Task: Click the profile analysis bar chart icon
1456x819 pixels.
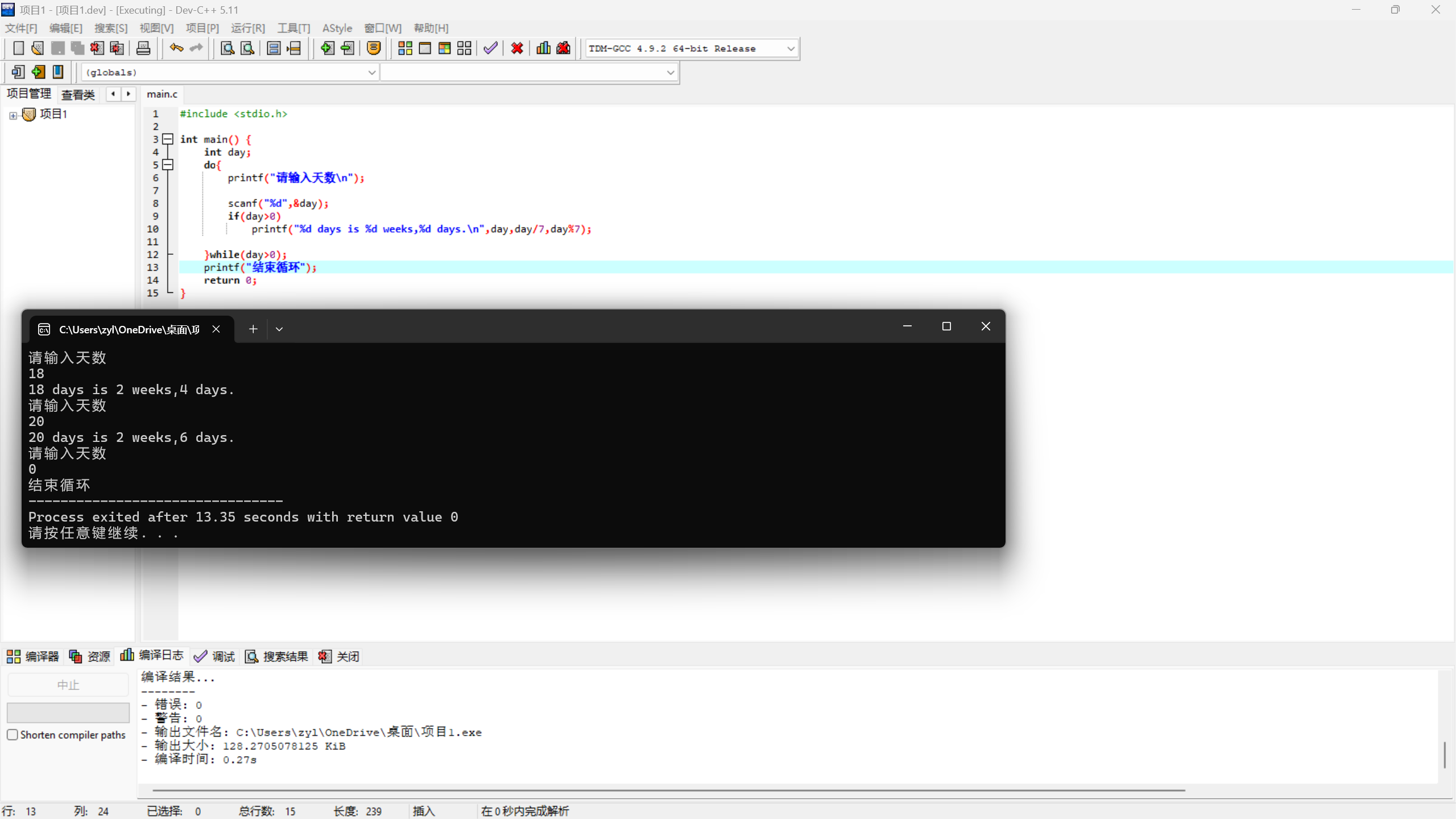Action: [543, 48]
